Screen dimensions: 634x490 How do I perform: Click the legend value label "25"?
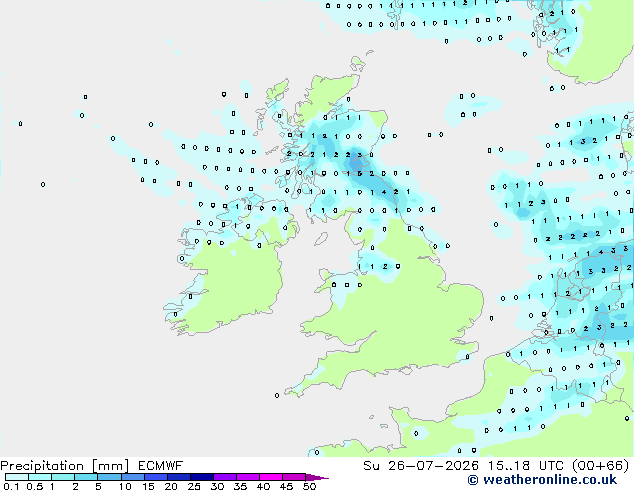tap(194, 486)
